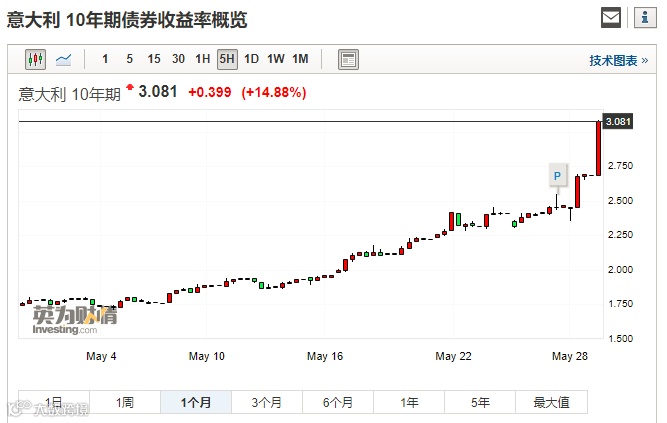Click the current value 3.081 in the header
667x423 pixels.
157,91
